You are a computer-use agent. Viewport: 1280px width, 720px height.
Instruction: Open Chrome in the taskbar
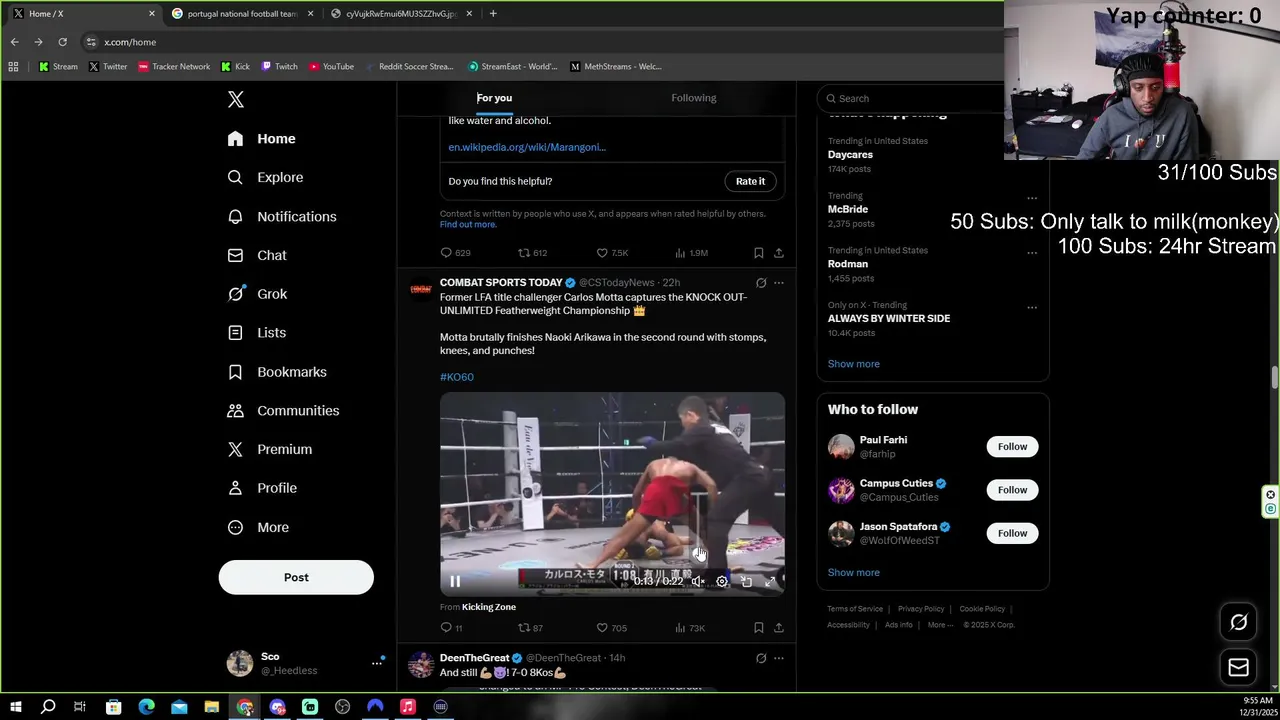(x=245, y=707)
